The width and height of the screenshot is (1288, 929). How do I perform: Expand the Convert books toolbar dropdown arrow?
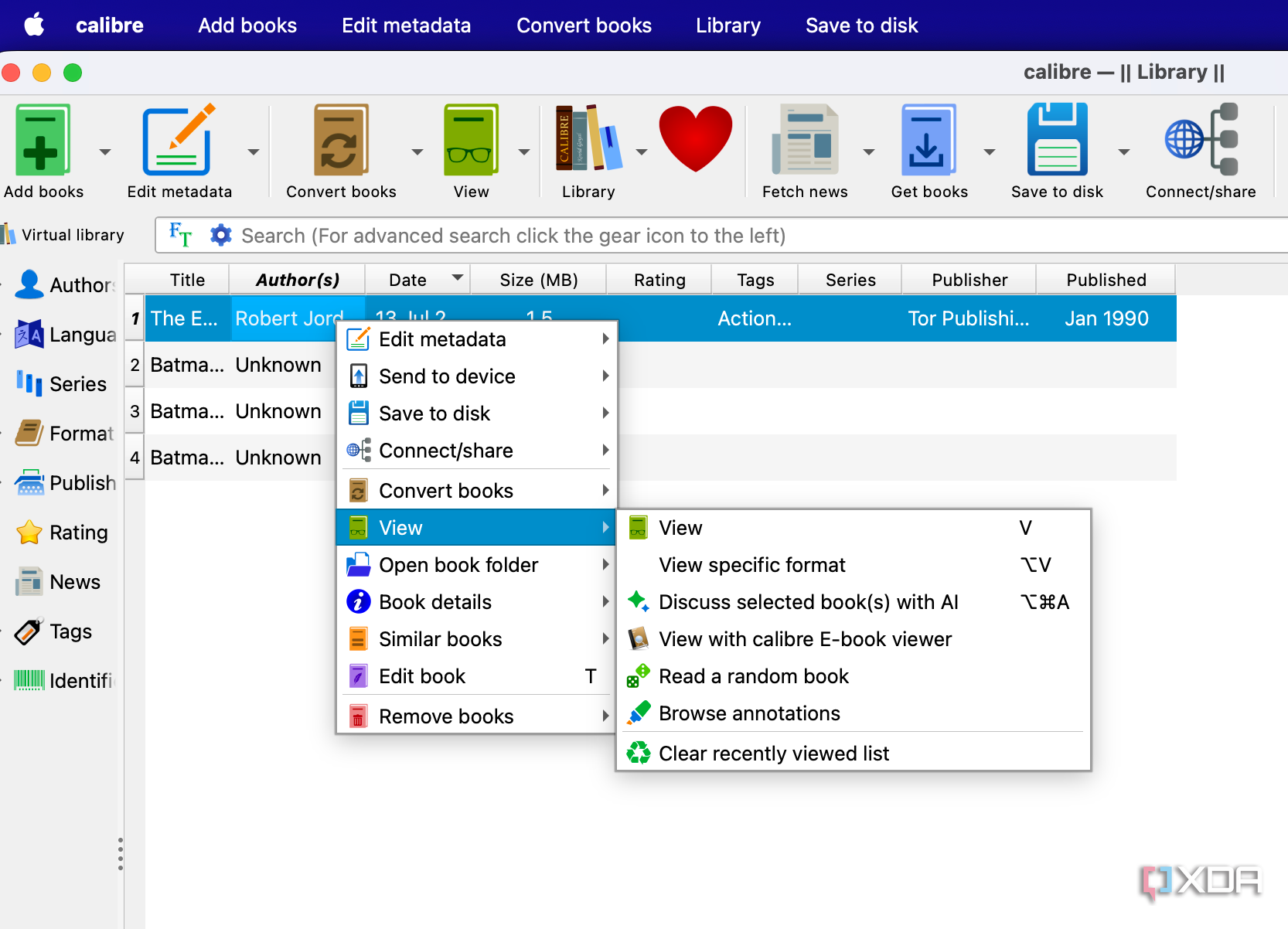[417, 151]
